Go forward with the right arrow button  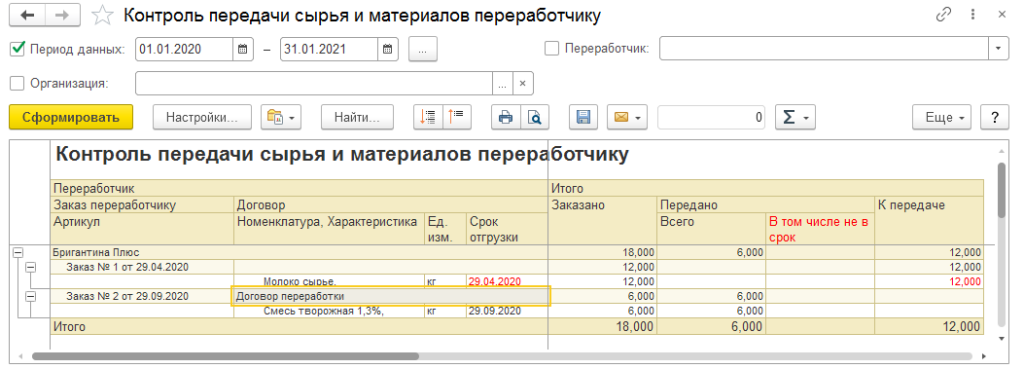63,15
